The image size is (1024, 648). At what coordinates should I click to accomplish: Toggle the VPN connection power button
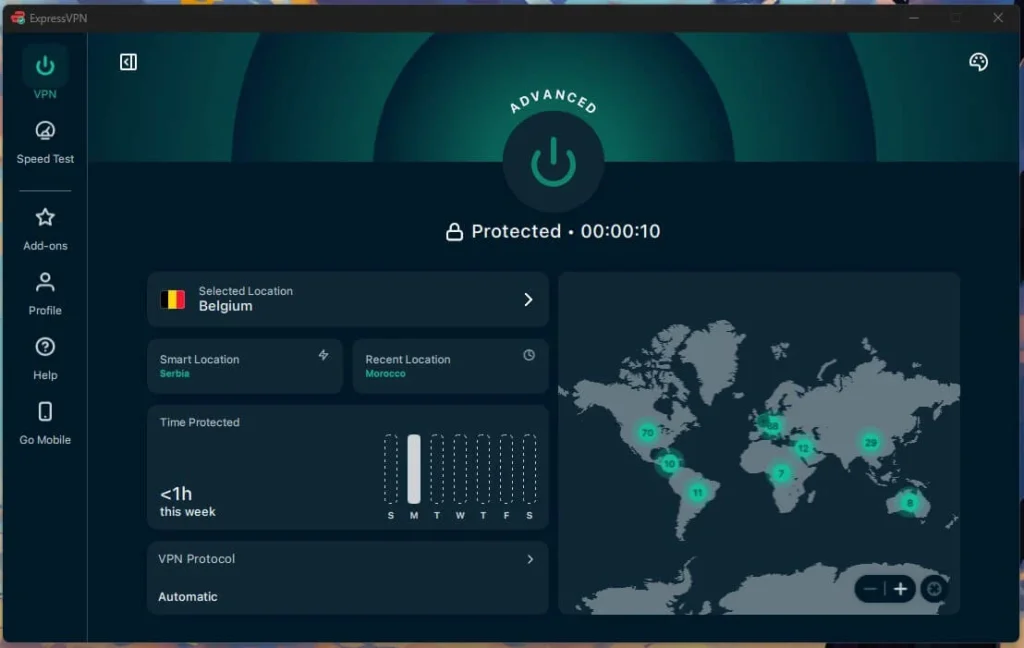coord(553,162)
